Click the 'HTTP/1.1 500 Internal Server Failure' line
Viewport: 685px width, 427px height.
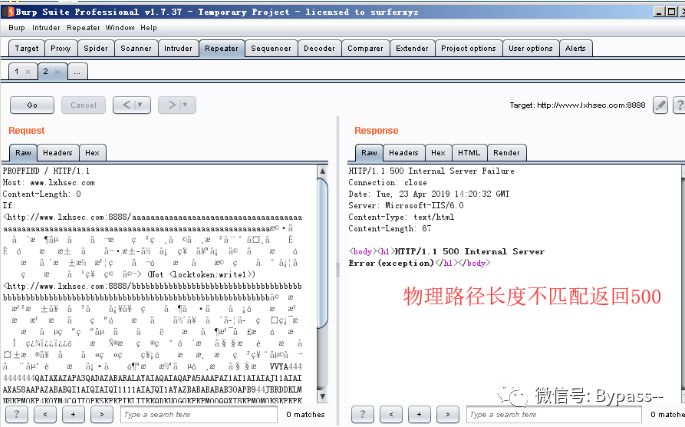click(431, 171)
